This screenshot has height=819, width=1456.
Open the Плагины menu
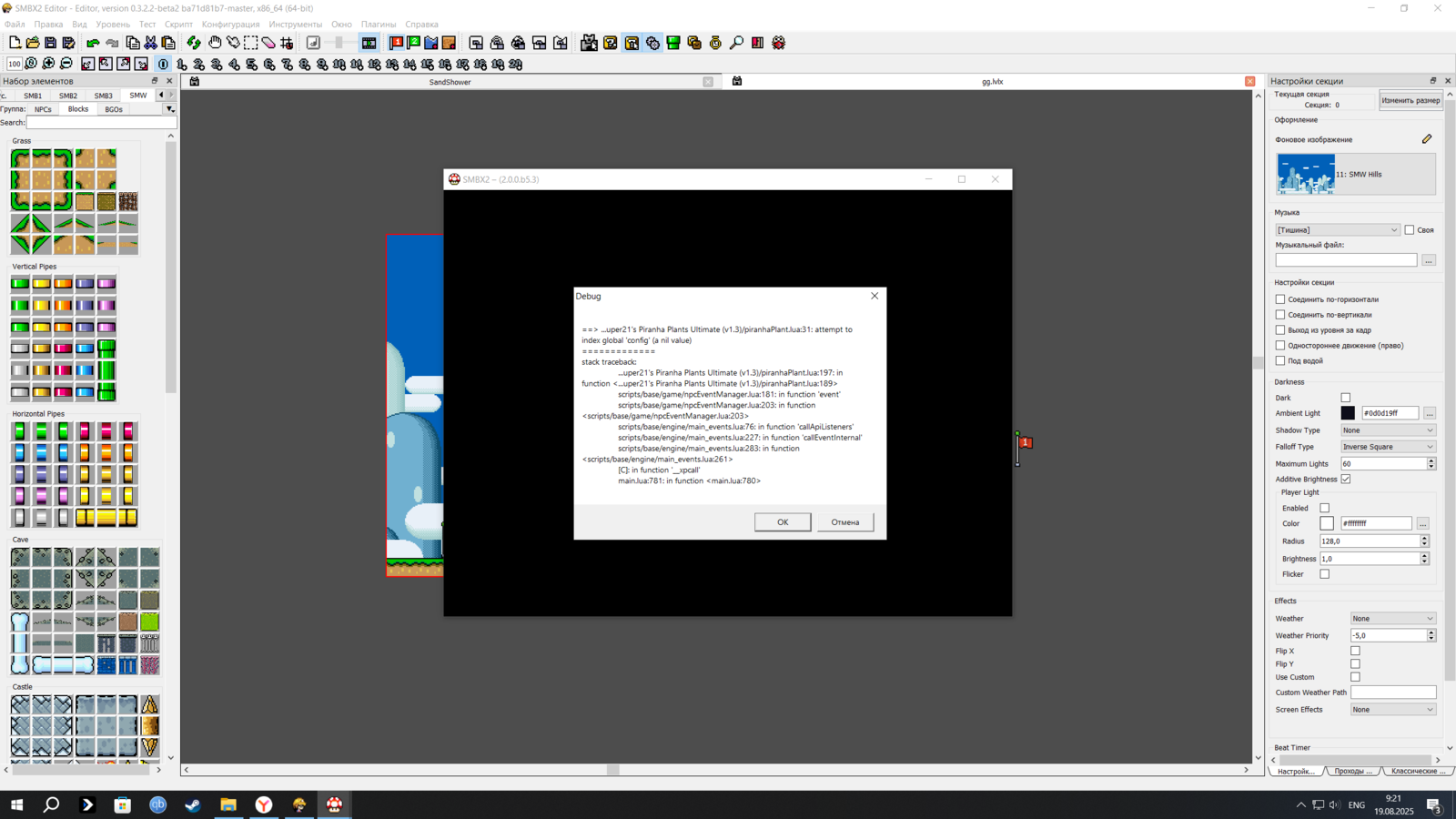[379, 25]
